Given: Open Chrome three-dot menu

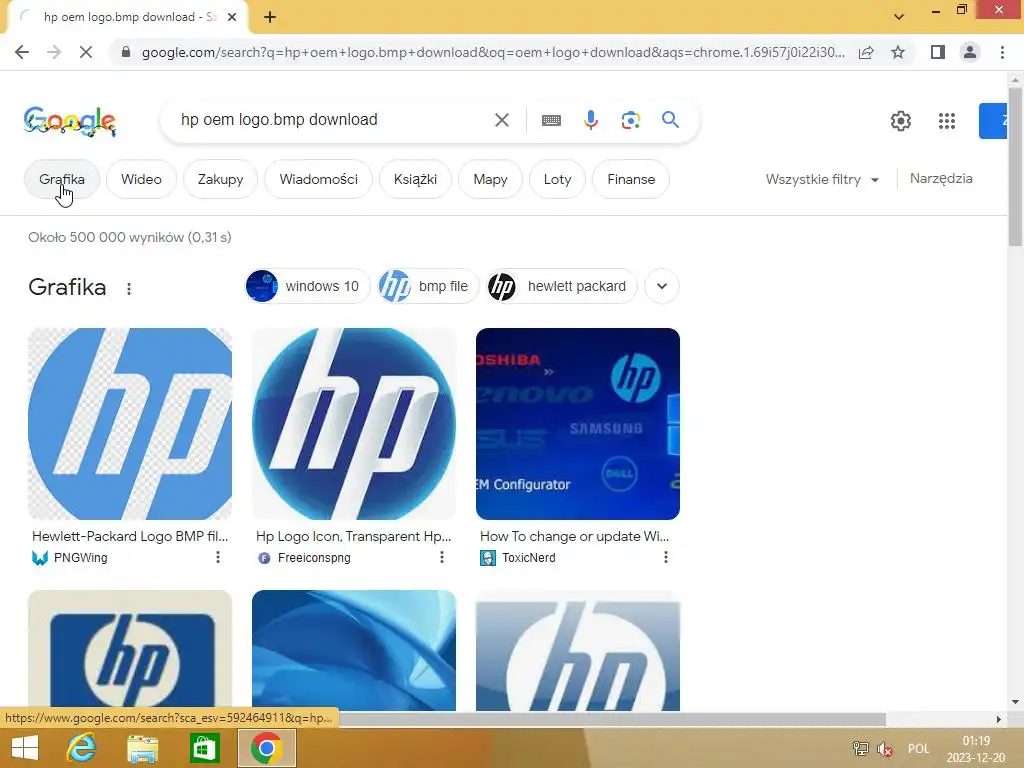Looking at the screenshot, I should [x=1002, y=52].
